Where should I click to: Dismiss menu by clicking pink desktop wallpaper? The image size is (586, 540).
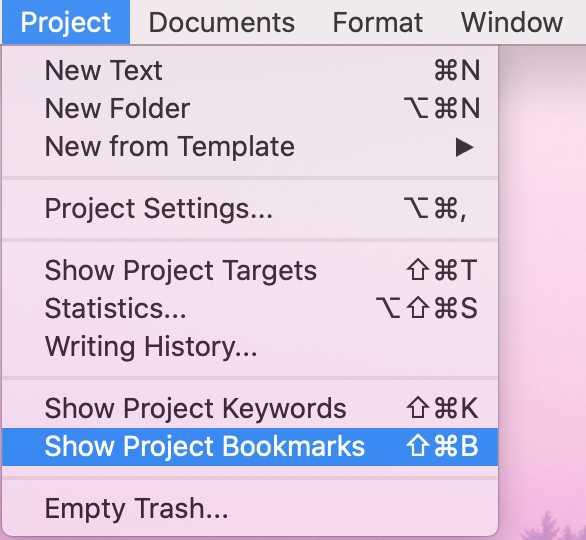(542, 262)
